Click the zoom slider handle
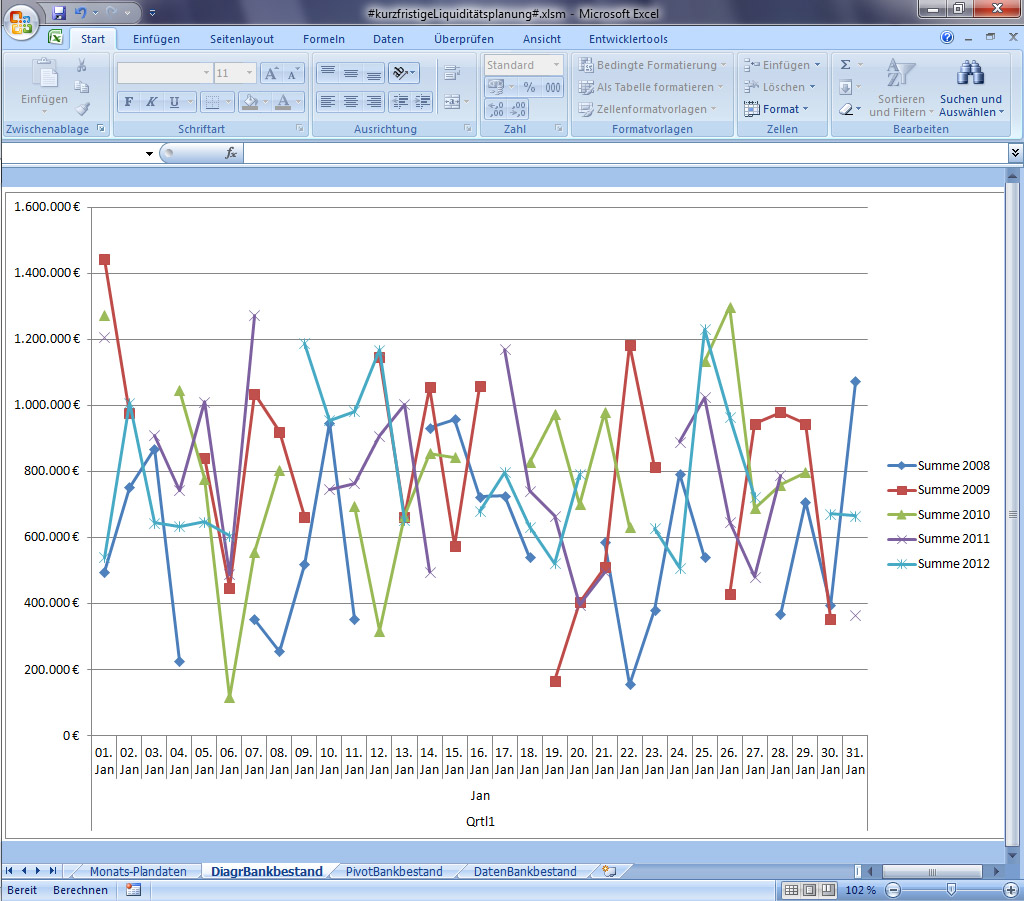 pyautogui.click(x=952, y=890)
